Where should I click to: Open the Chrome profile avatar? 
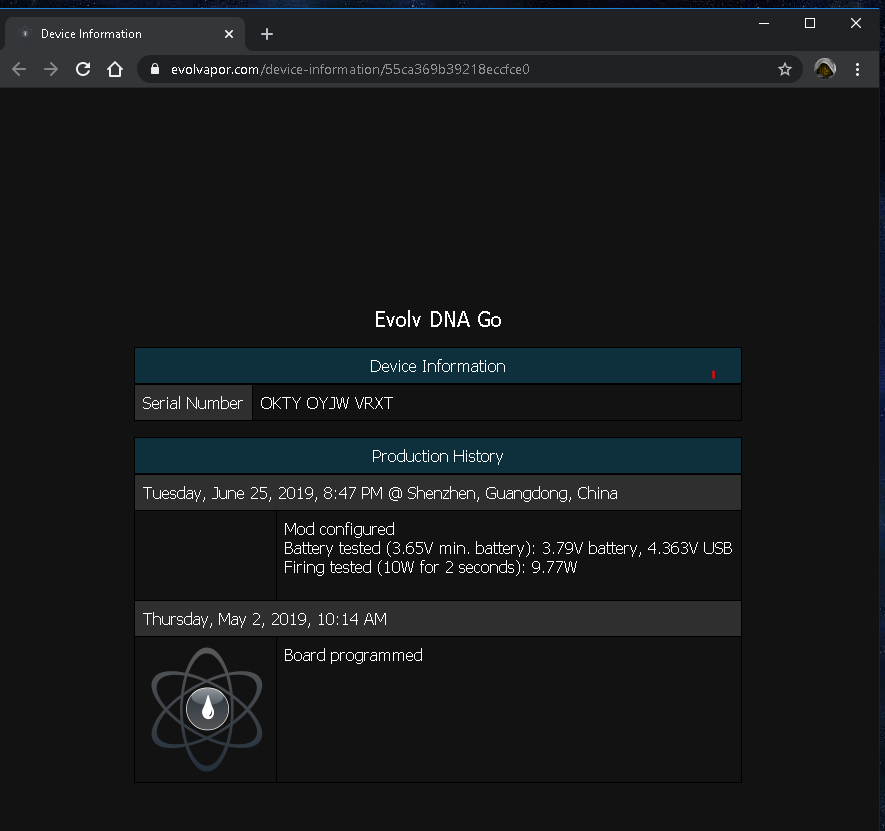coord(825,69)
